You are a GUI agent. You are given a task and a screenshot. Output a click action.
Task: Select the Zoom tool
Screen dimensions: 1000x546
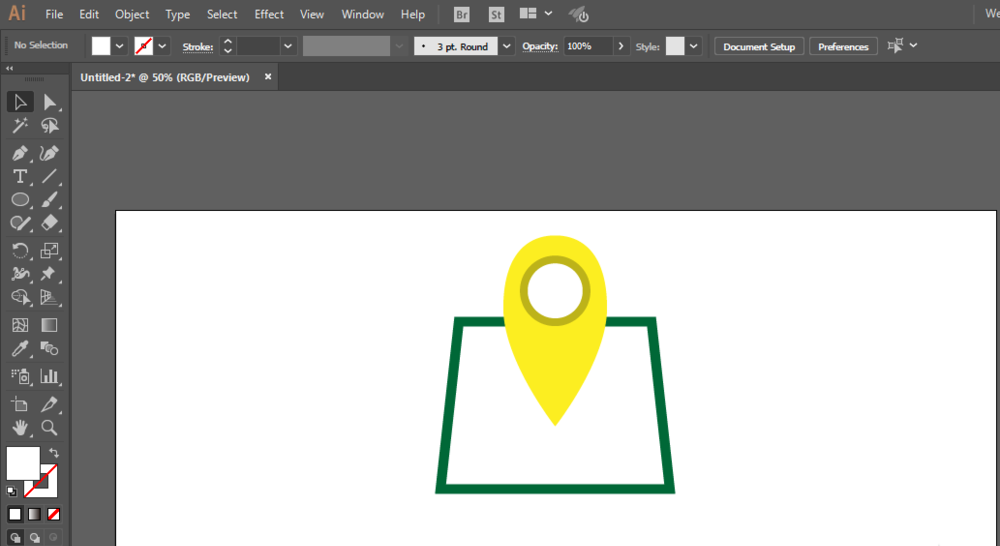[x=49, y=427]
